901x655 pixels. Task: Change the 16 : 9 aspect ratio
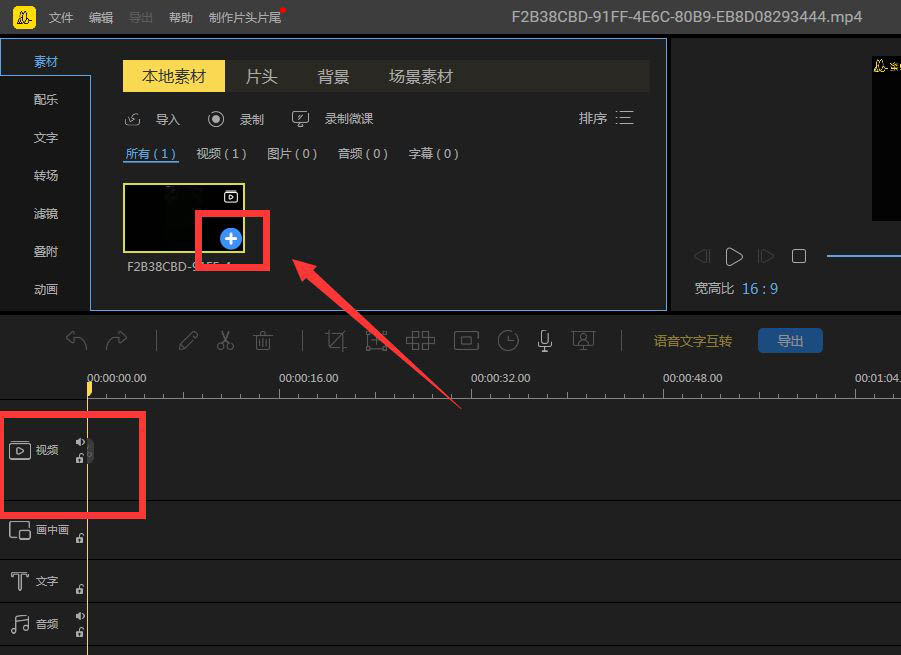[760, 288]
